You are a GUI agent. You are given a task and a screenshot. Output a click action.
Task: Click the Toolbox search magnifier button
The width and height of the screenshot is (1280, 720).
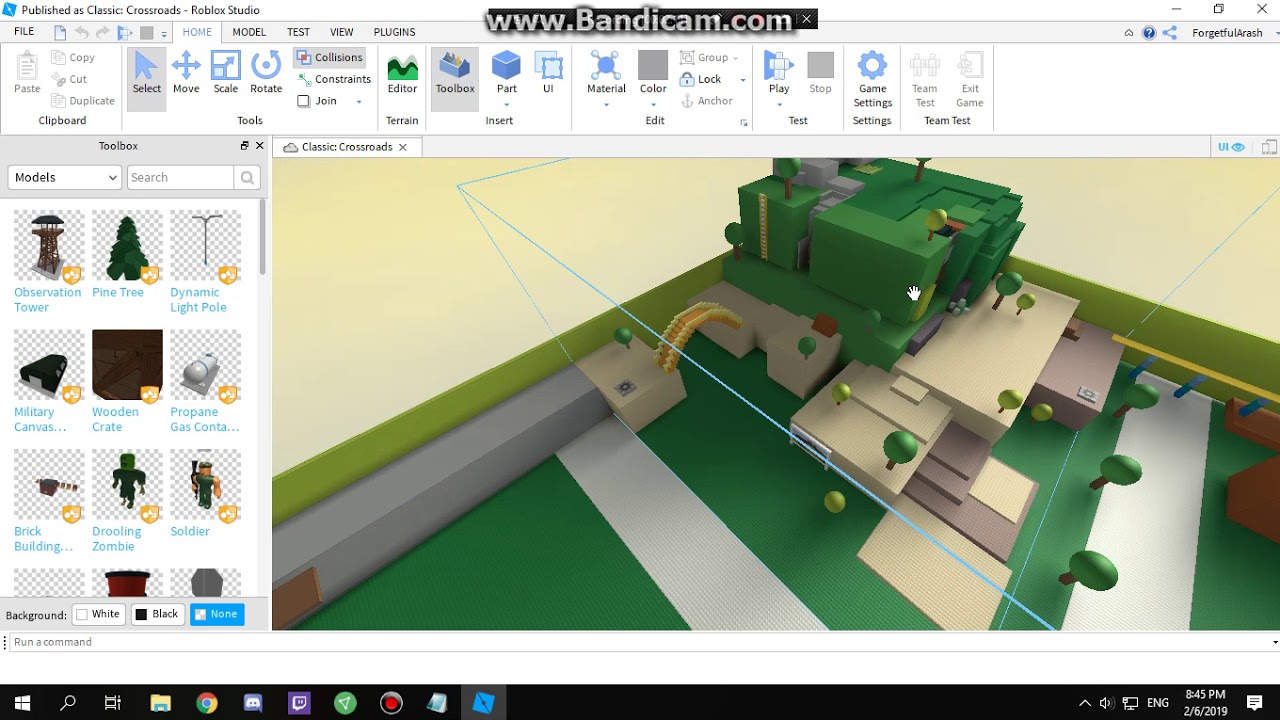[247, 177]
